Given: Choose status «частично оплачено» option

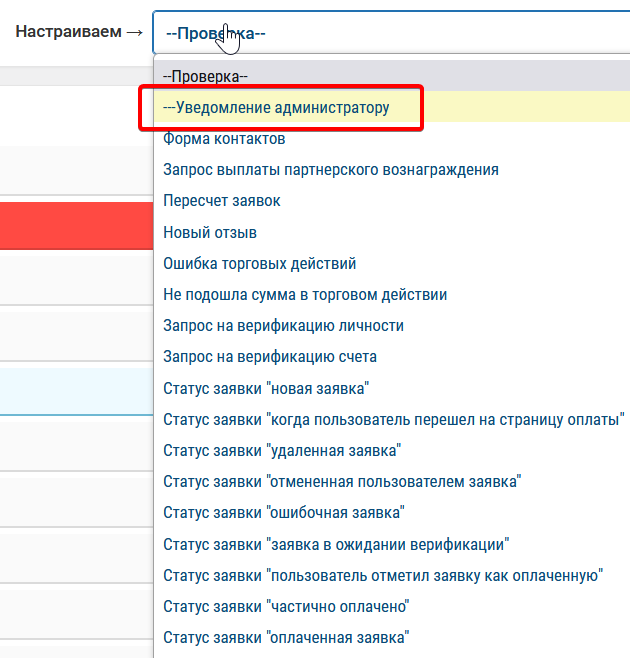Looking at the screenshot, I should 287,606.
